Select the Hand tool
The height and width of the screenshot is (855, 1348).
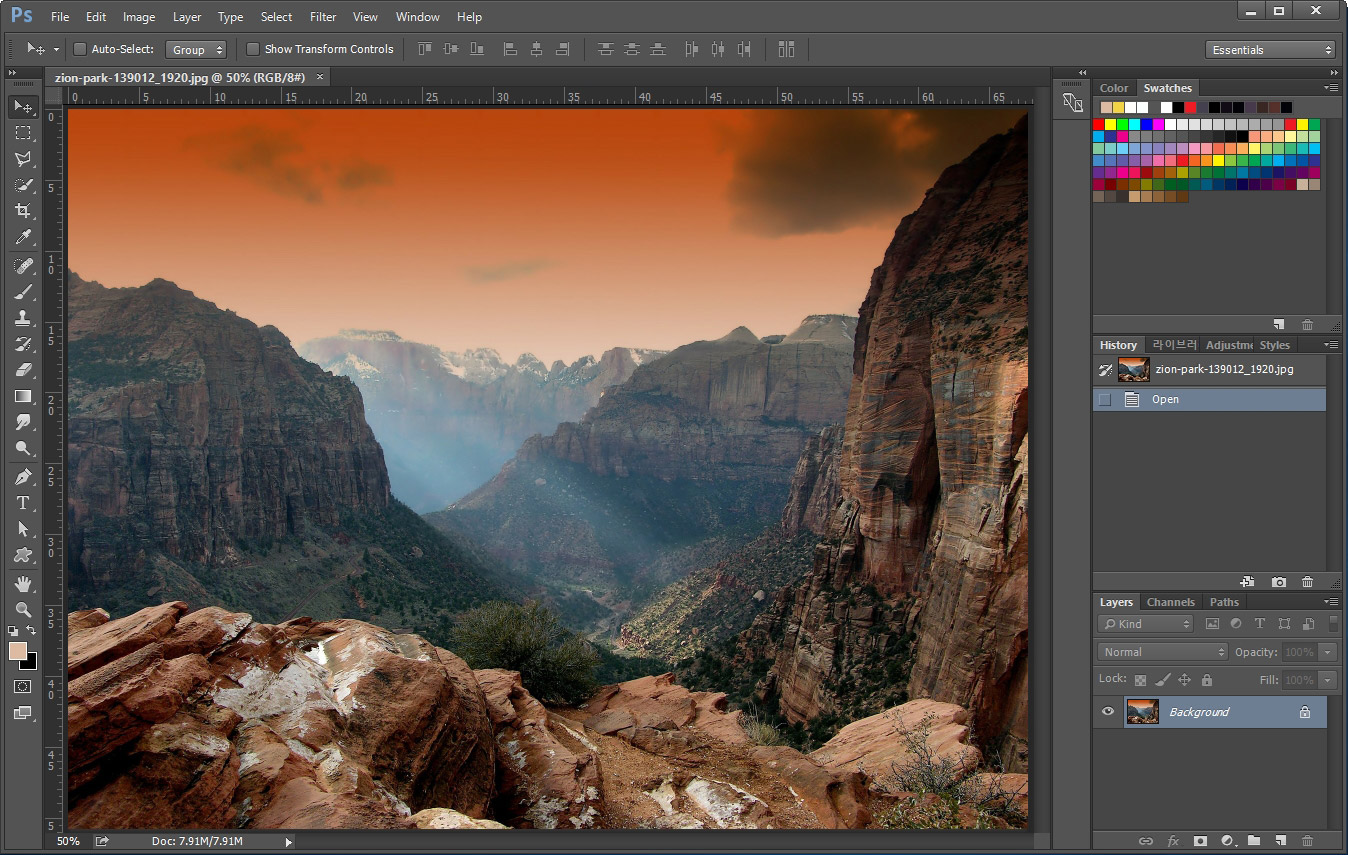pyautogui.click(x=23, y=584)
